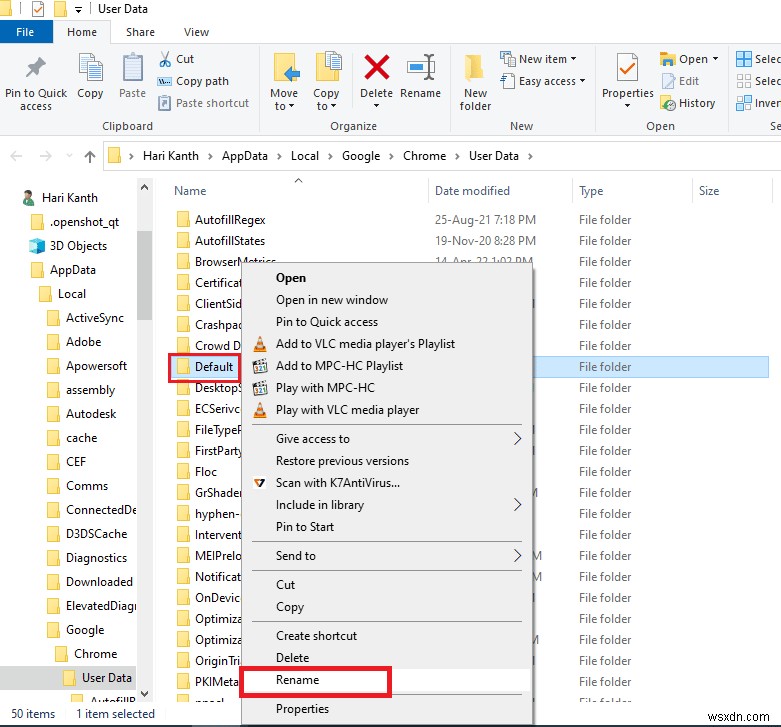Choose Properties in the context menu
Image resolution: width=781 pixels, height=727 pixels.
[302, 709]
